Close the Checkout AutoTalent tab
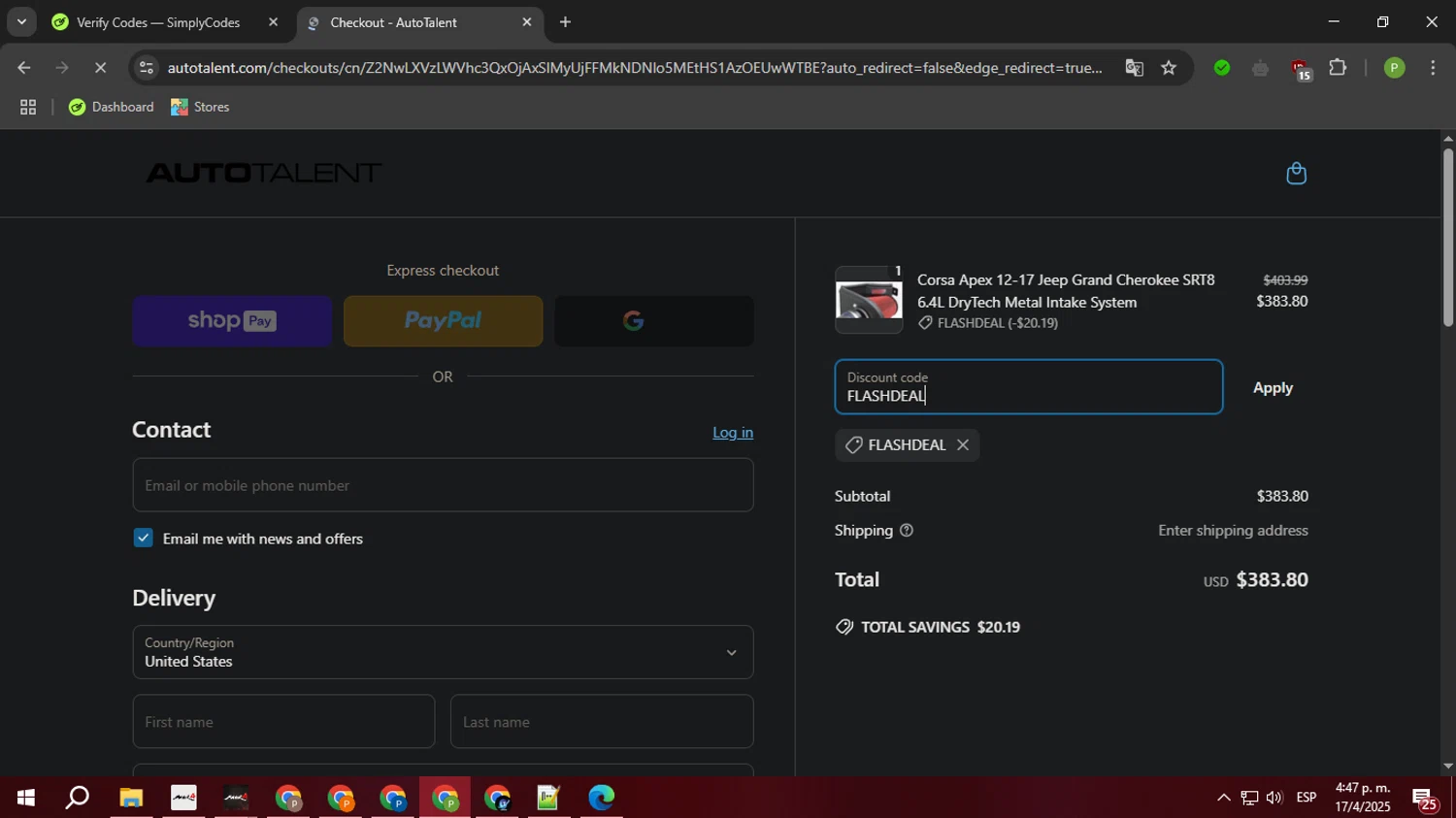The width and height of the screenshot is (1456, 818). [x=527, y=22]
